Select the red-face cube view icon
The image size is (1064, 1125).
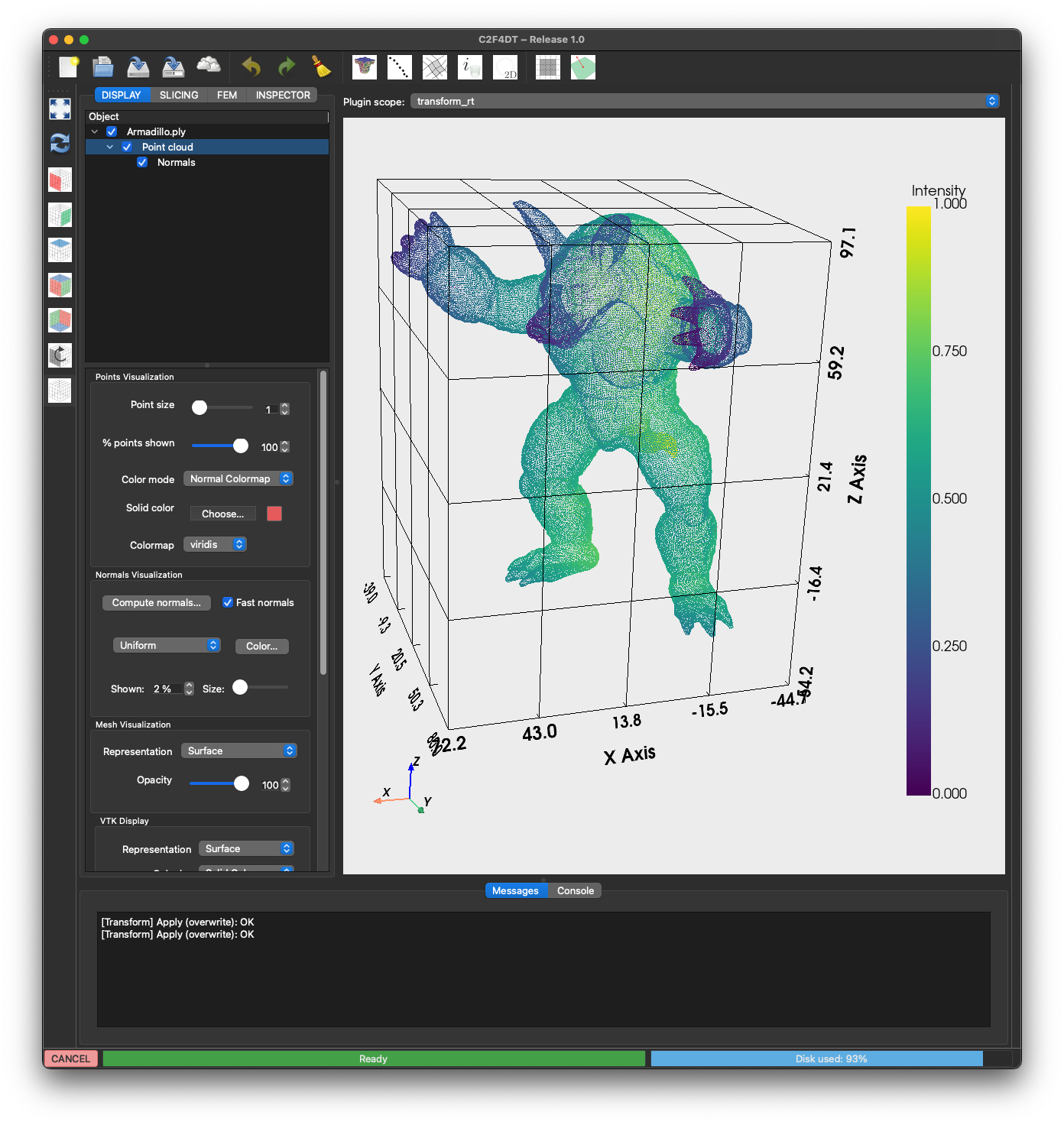60,180
